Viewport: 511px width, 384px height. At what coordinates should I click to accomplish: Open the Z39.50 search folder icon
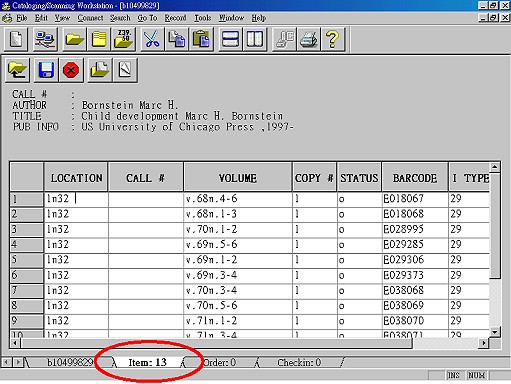pyautogui.click(x=123, y=39)
